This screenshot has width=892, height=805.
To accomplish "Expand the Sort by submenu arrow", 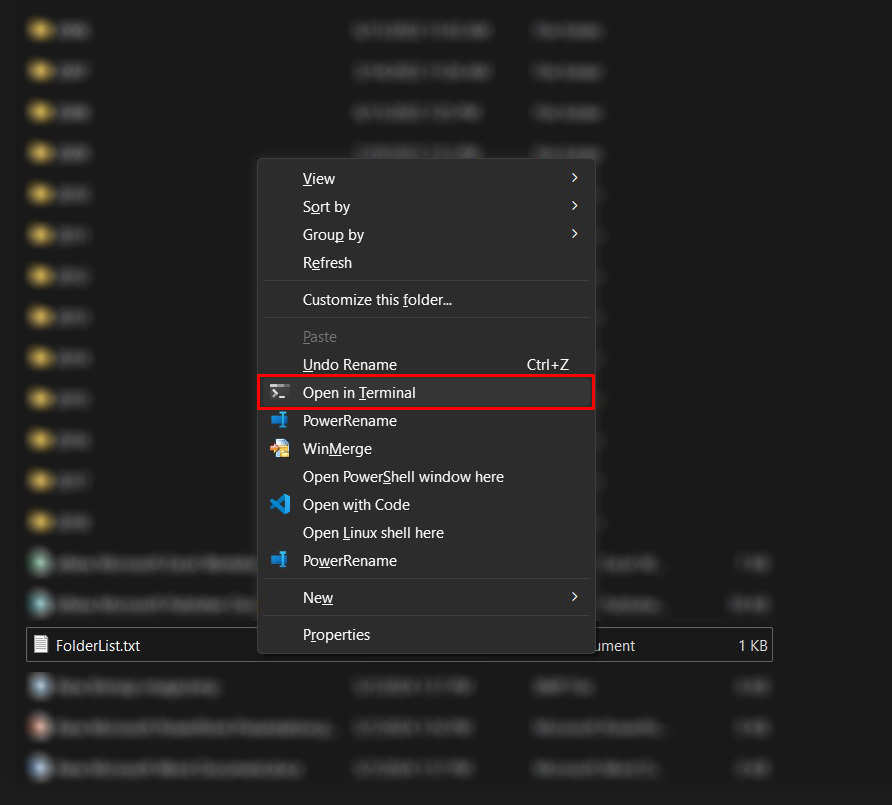I will [x=574, y=206].
